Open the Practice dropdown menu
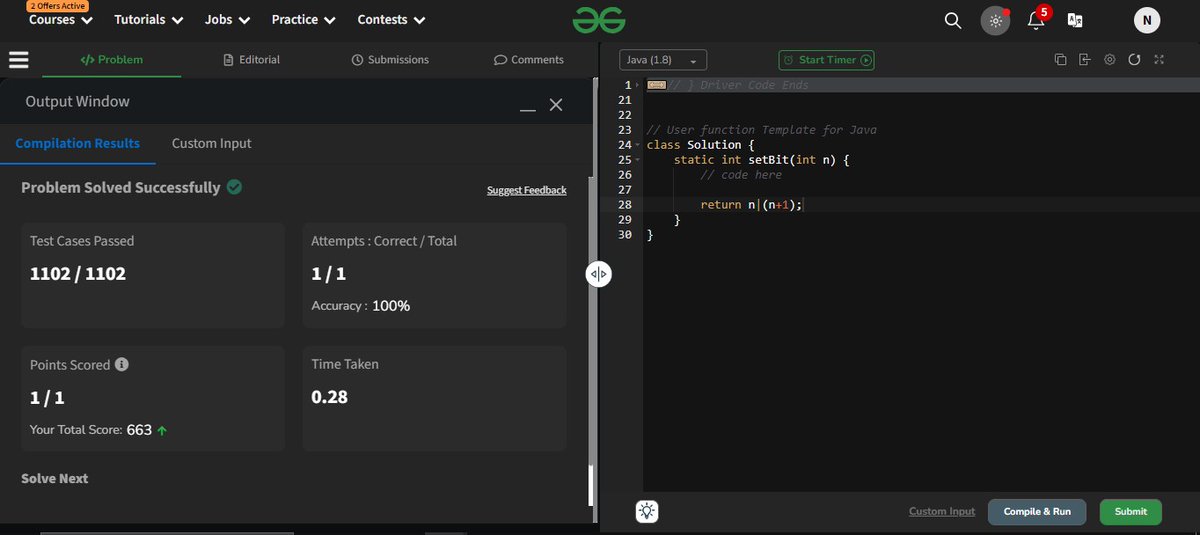The image size is (1200, 535). coord(304,20)
